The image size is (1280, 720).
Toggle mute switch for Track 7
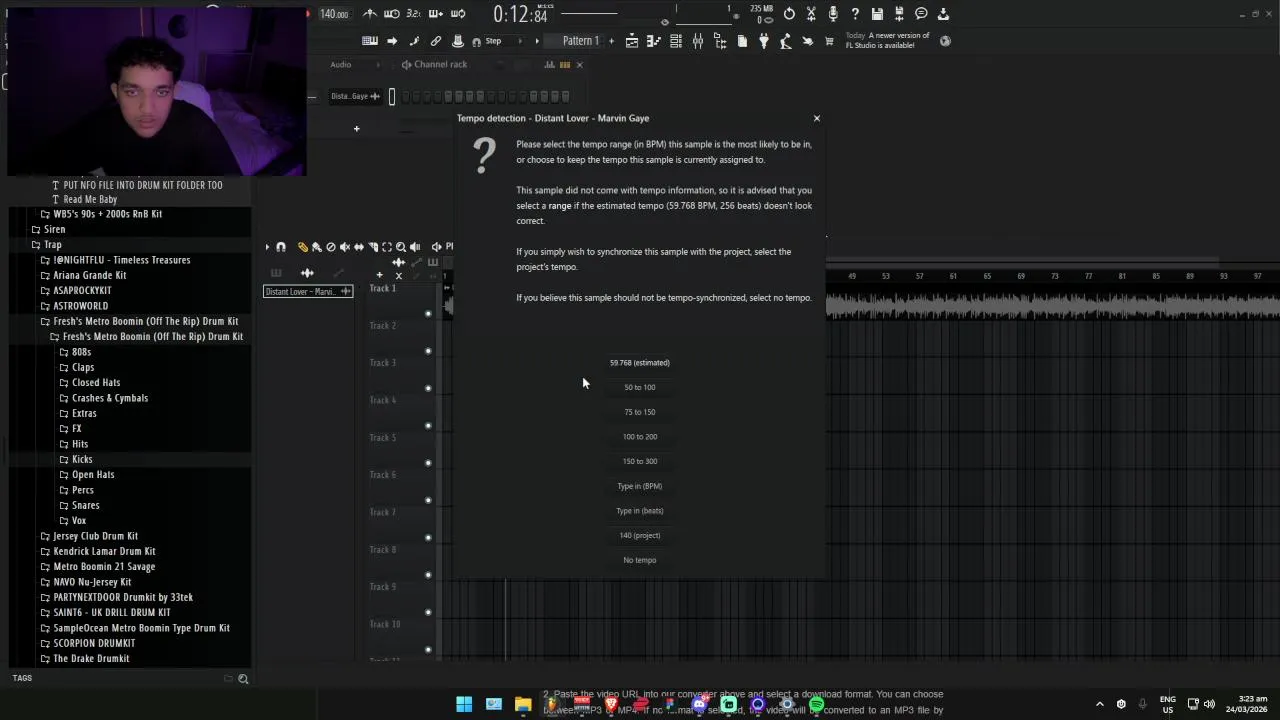[x=428, y=537]
